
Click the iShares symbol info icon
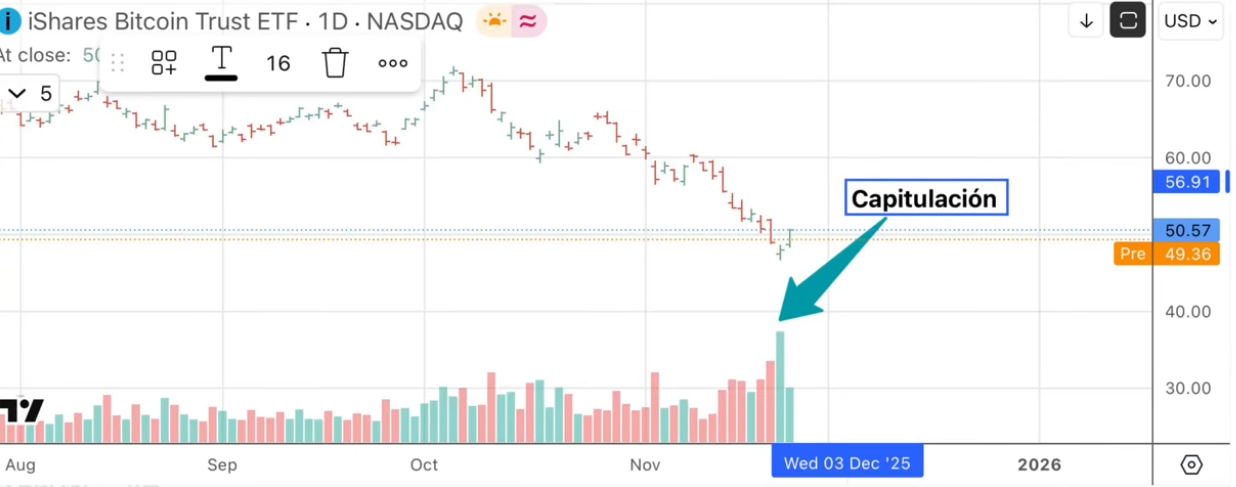tap(9, 20)
